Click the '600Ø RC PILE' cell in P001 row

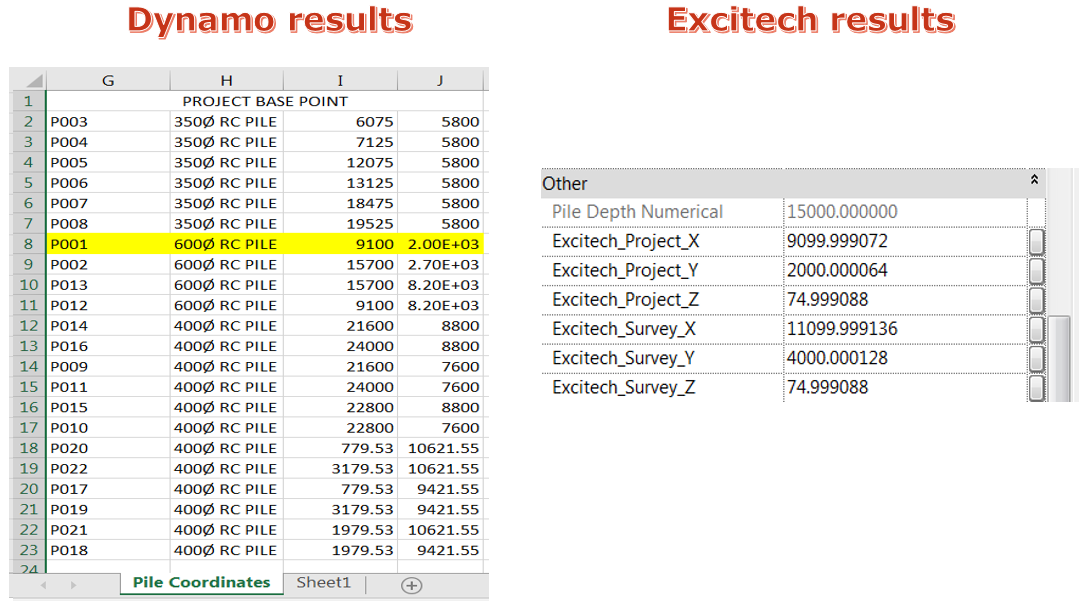(x=226, y=244)
